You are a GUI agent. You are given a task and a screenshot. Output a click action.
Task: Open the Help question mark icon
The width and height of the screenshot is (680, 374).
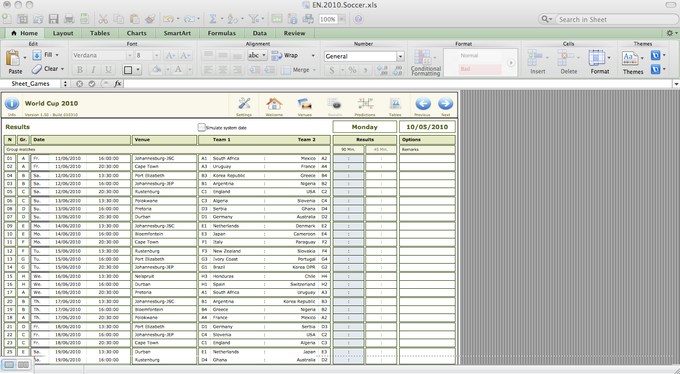tap(358, 19)
